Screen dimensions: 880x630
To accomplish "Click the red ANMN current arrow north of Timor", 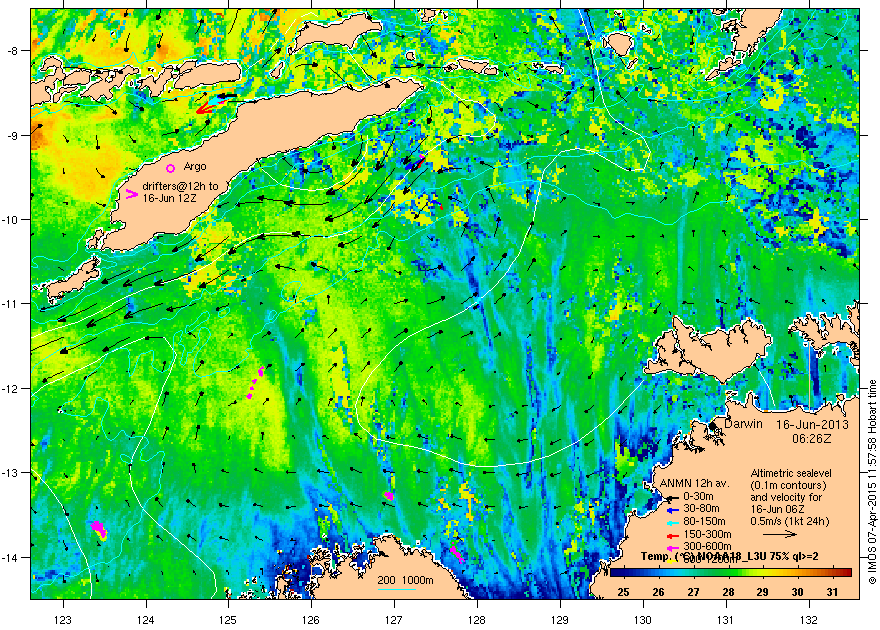I will tap(208, 108).
